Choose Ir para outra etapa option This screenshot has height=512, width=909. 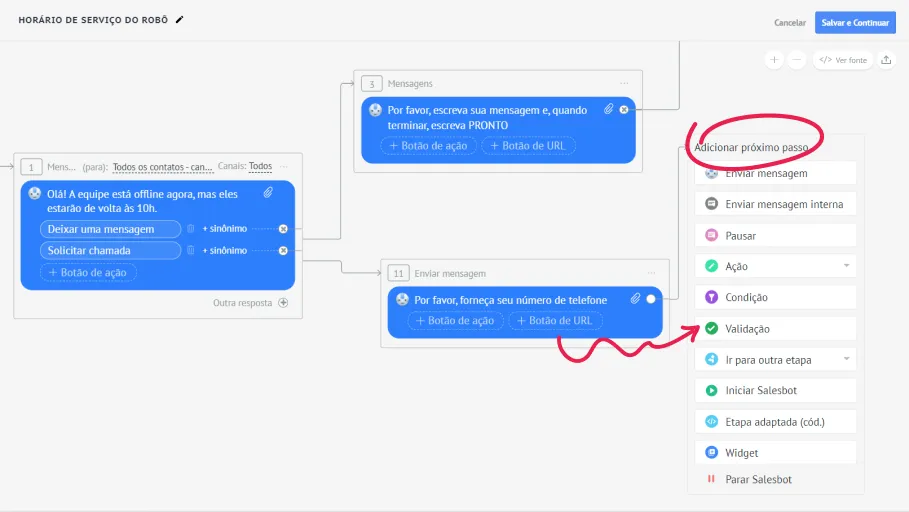[x=775, y=360]
